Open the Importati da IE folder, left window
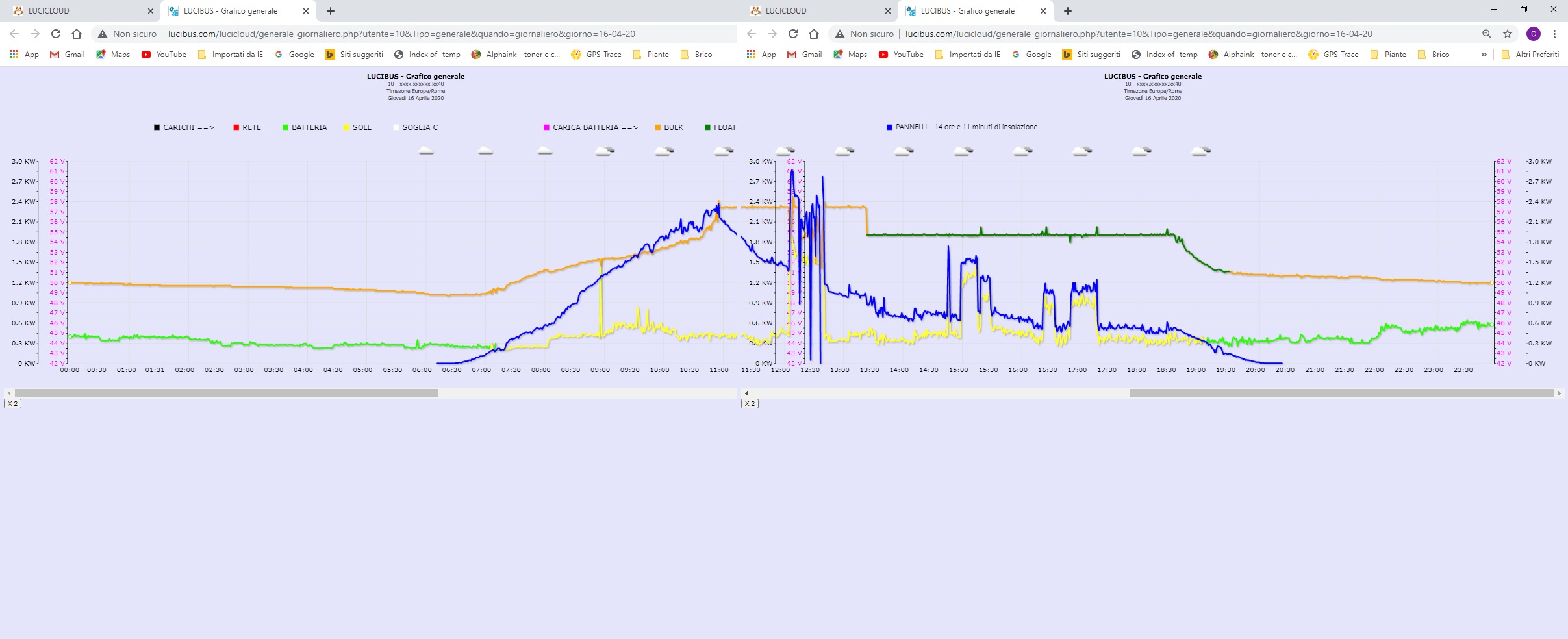 [231, 55]
